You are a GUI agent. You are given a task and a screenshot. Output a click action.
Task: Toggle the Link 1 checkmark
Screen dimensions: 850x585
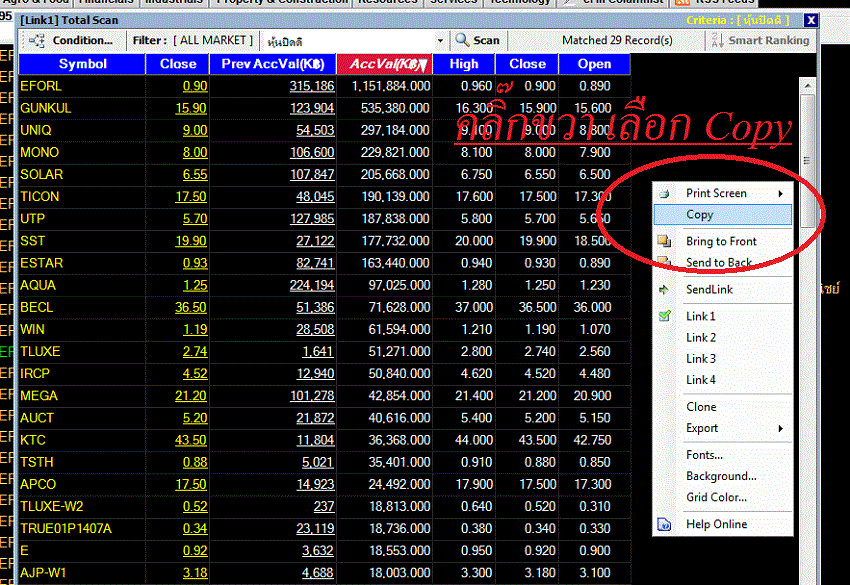(665, 316)
